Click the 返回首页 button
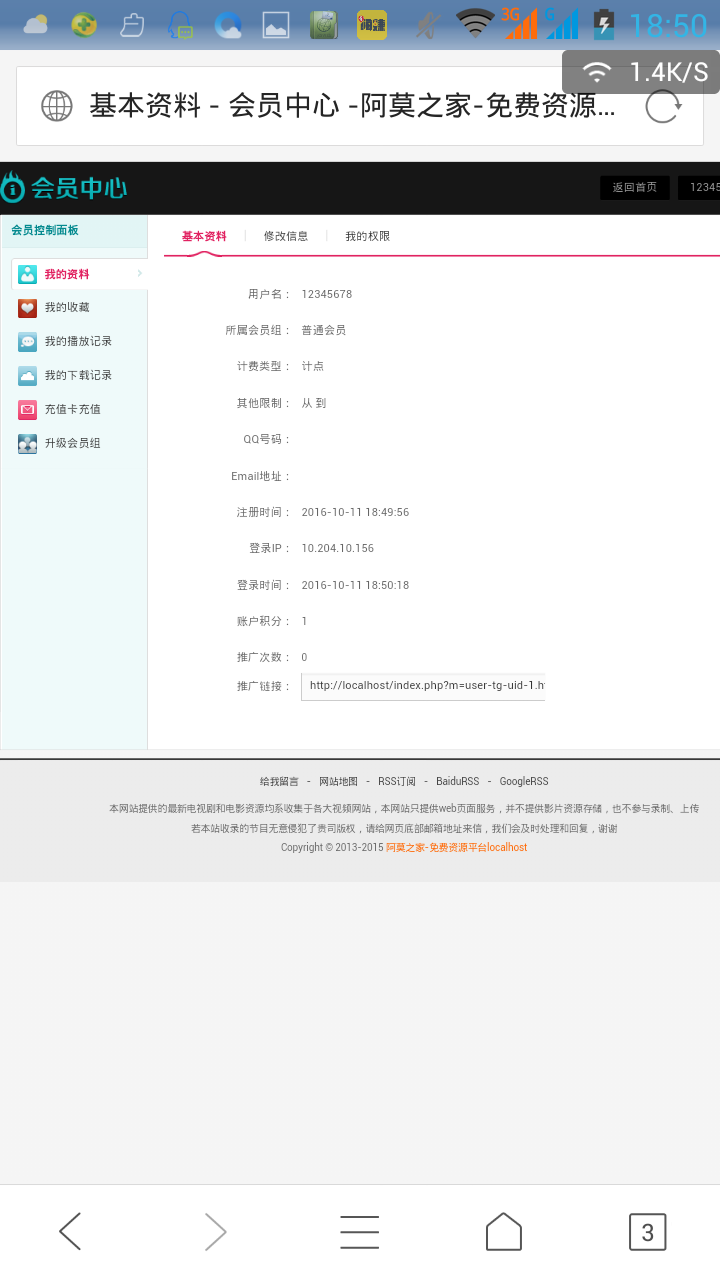The image size is (720, 1280). click(x=635, y=187)
